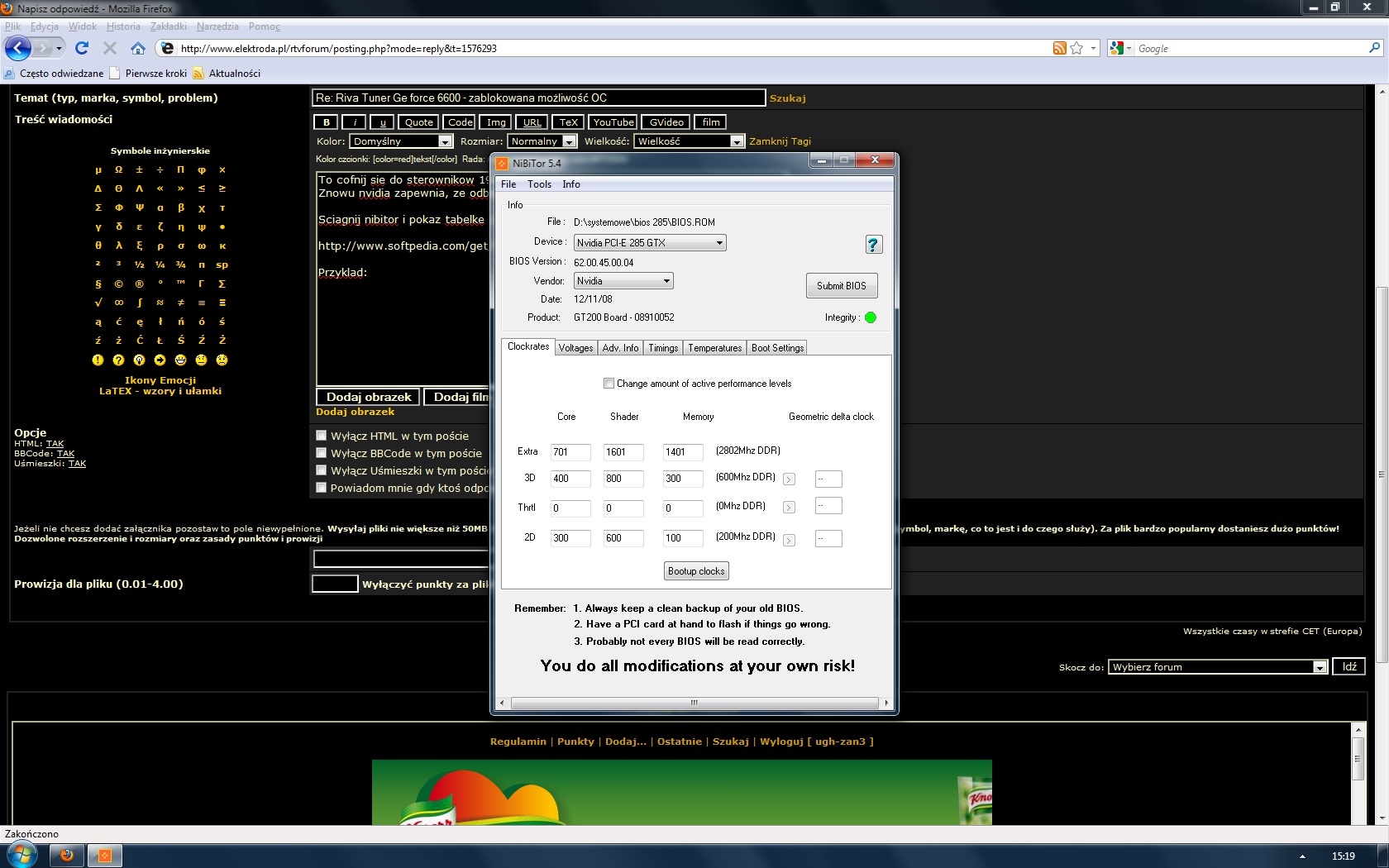Open NiBiTor from the Windows taskbar
This screenshot has width=1389, height=868.
pyautogui.click(x=105, y=855)
